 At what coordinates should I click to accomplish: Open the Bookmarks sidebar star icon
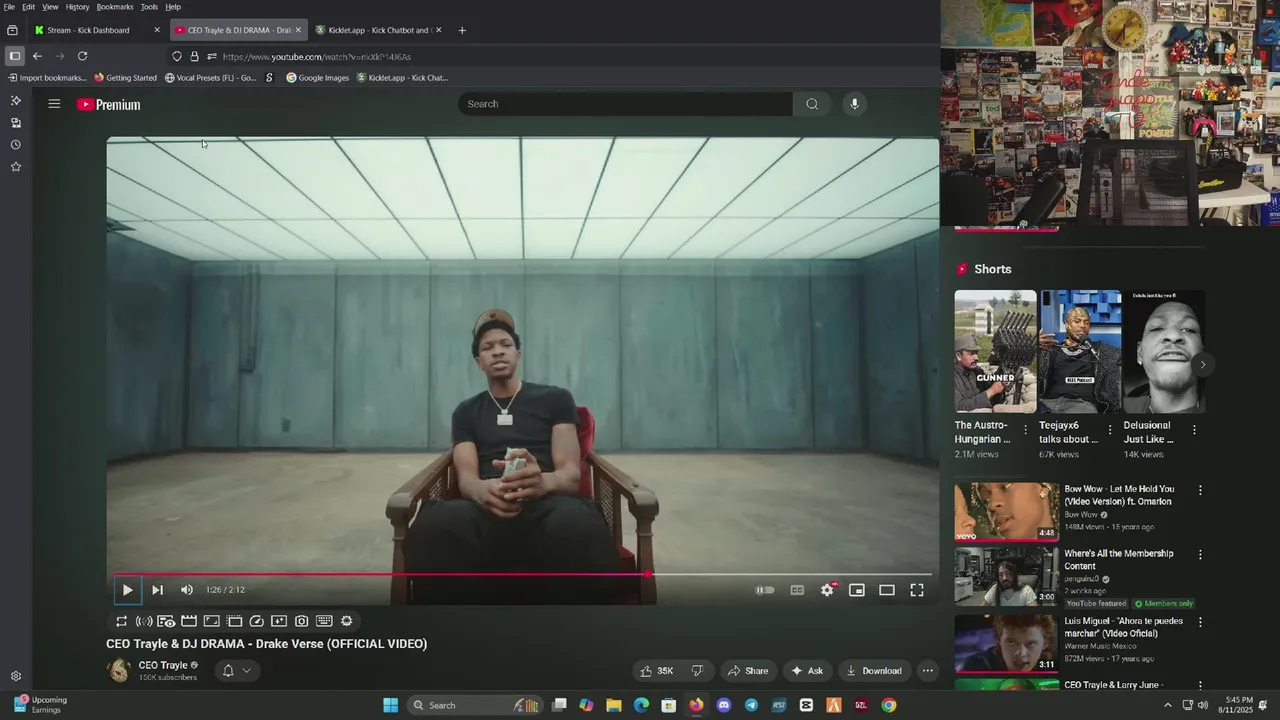click(16, 167)
